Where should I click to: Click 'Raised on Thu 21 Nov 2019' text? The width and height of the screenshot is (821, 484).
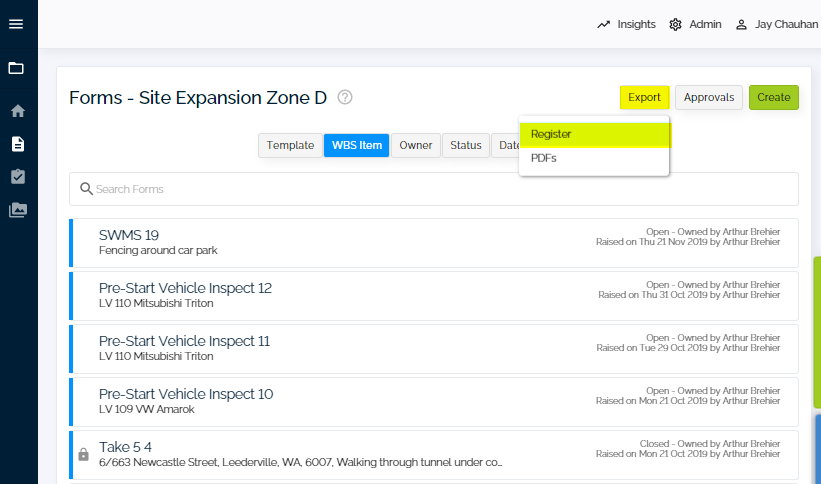(x=651, y=242)
